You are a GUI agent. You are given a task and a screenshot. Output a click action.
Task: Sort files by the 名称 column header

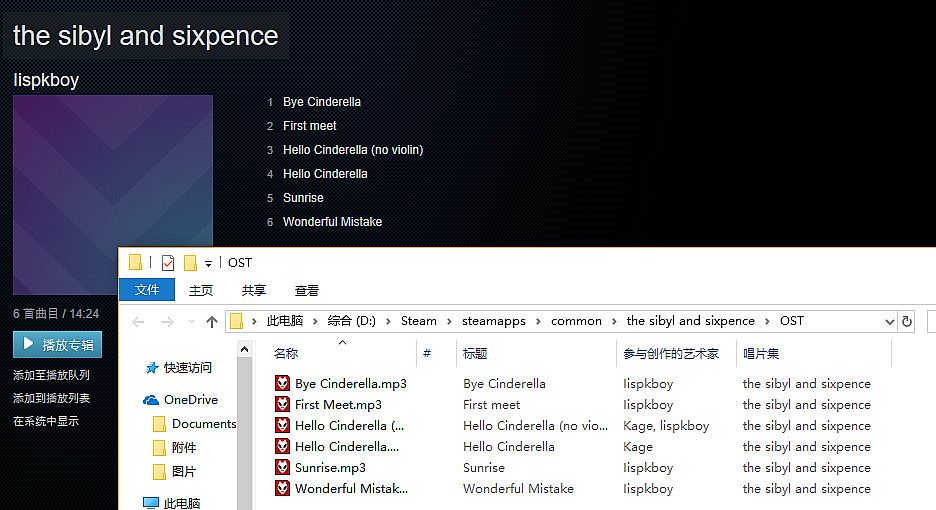coord(286,353)
